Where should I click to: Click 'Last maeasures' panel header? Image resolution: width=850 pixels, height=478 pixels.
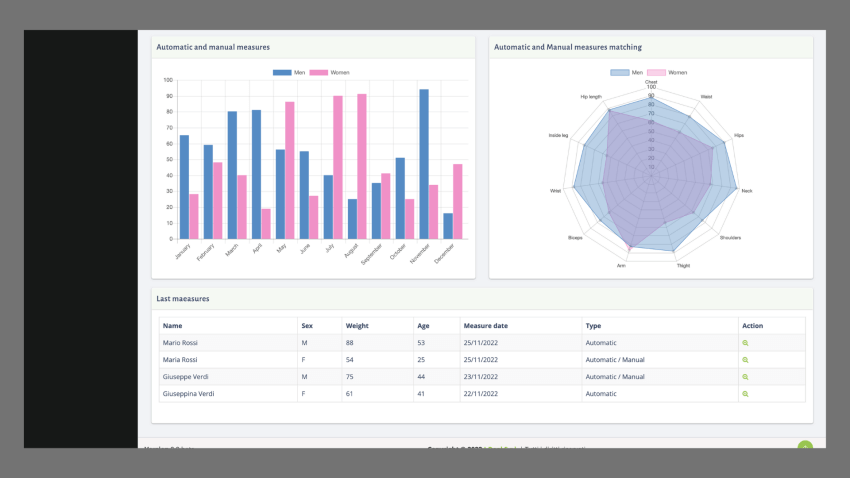[183, 298]
